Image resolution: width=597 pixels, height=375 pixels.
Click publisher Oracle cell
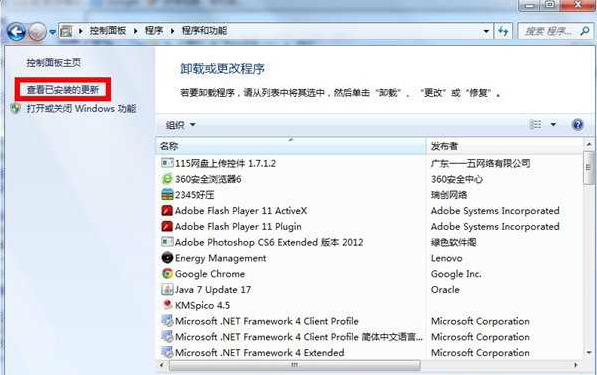(x=445, y=290)
